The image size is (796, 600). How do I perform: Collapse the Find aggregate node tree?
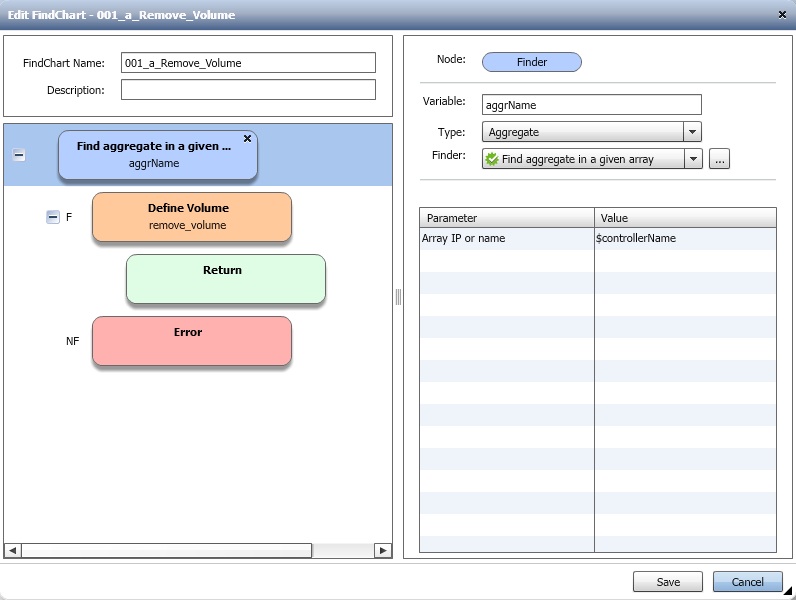pyautogui.click(x=19, y=156)
